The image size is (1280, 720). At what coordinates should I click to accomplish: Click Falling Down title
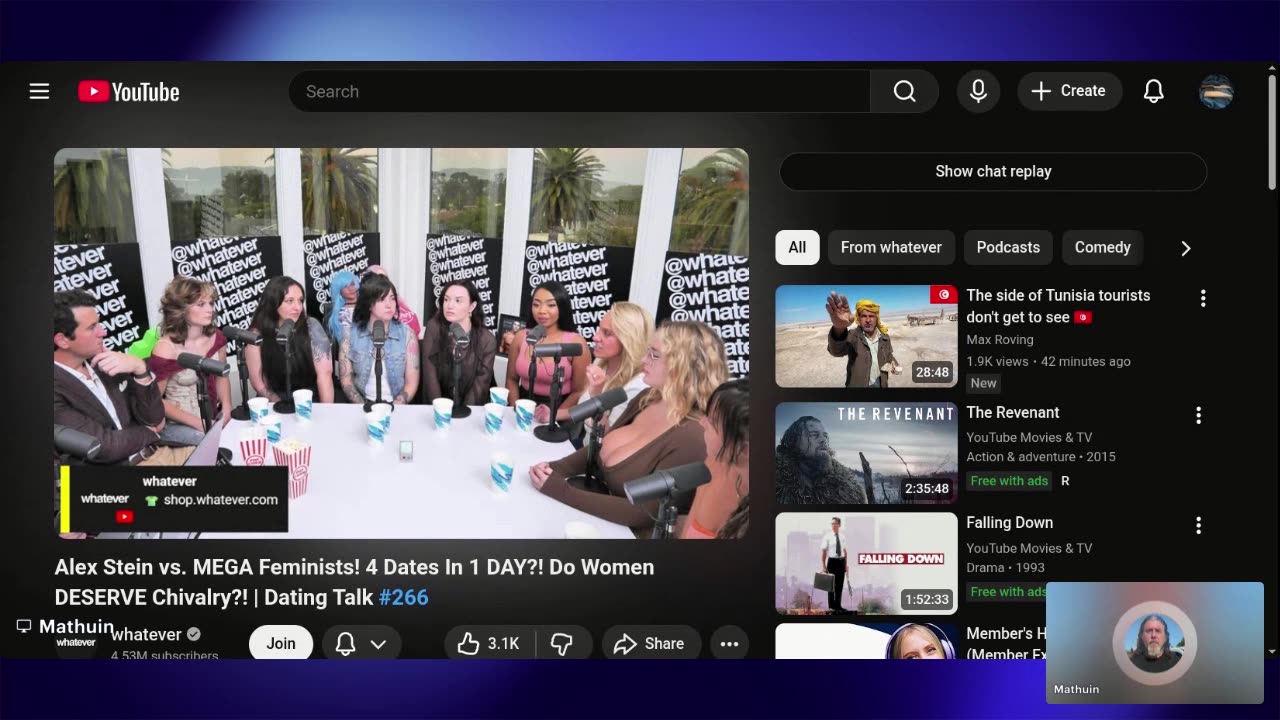pyautogui.click(x=1009, y=522)
